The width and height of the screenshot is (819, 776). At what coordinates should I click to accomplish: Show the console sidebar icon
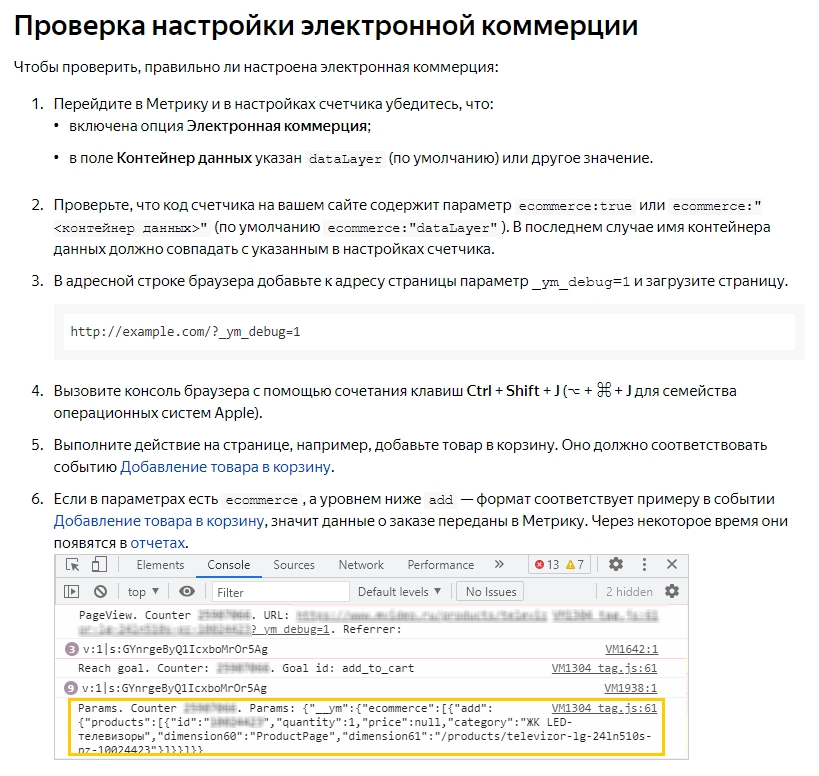point(72,592)
